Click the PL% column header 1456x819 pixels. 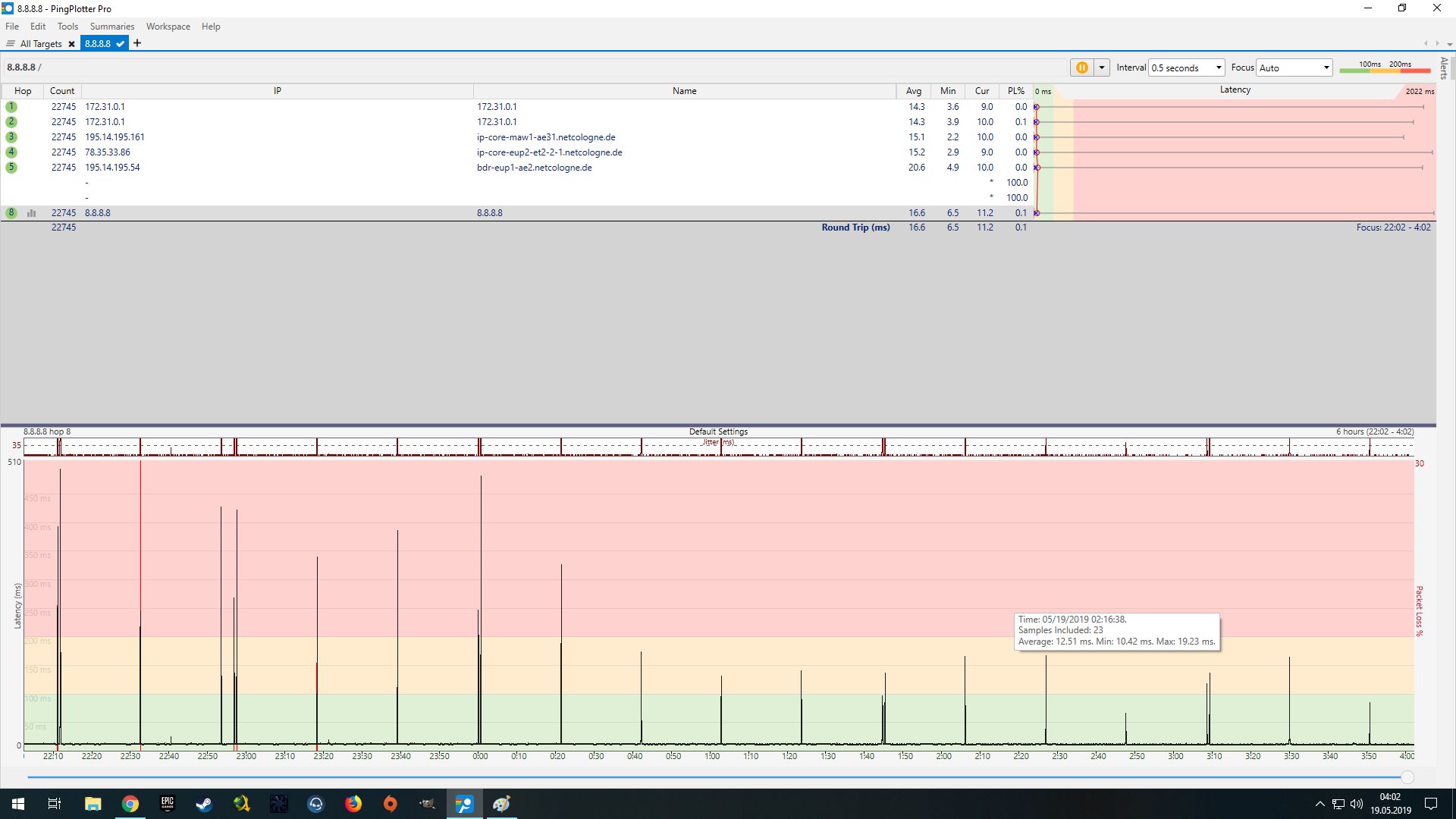(1015, 91)
